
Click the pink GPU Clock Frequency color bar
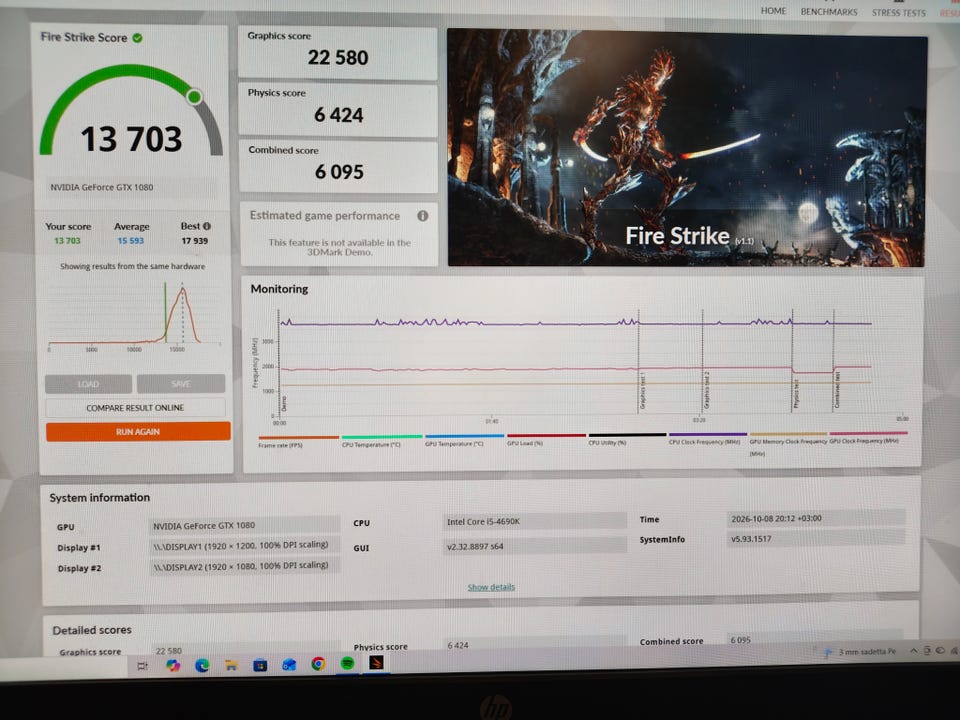pos(869,433)
